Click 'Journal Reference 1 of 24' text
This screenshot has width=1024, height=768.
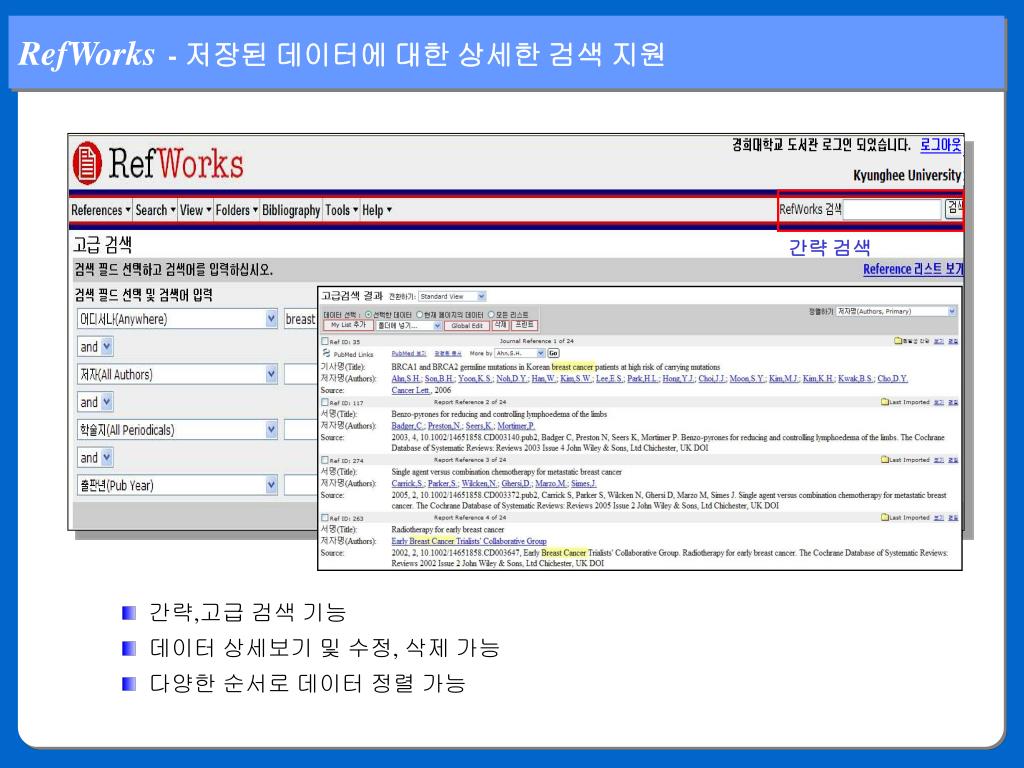pos(537,341)
